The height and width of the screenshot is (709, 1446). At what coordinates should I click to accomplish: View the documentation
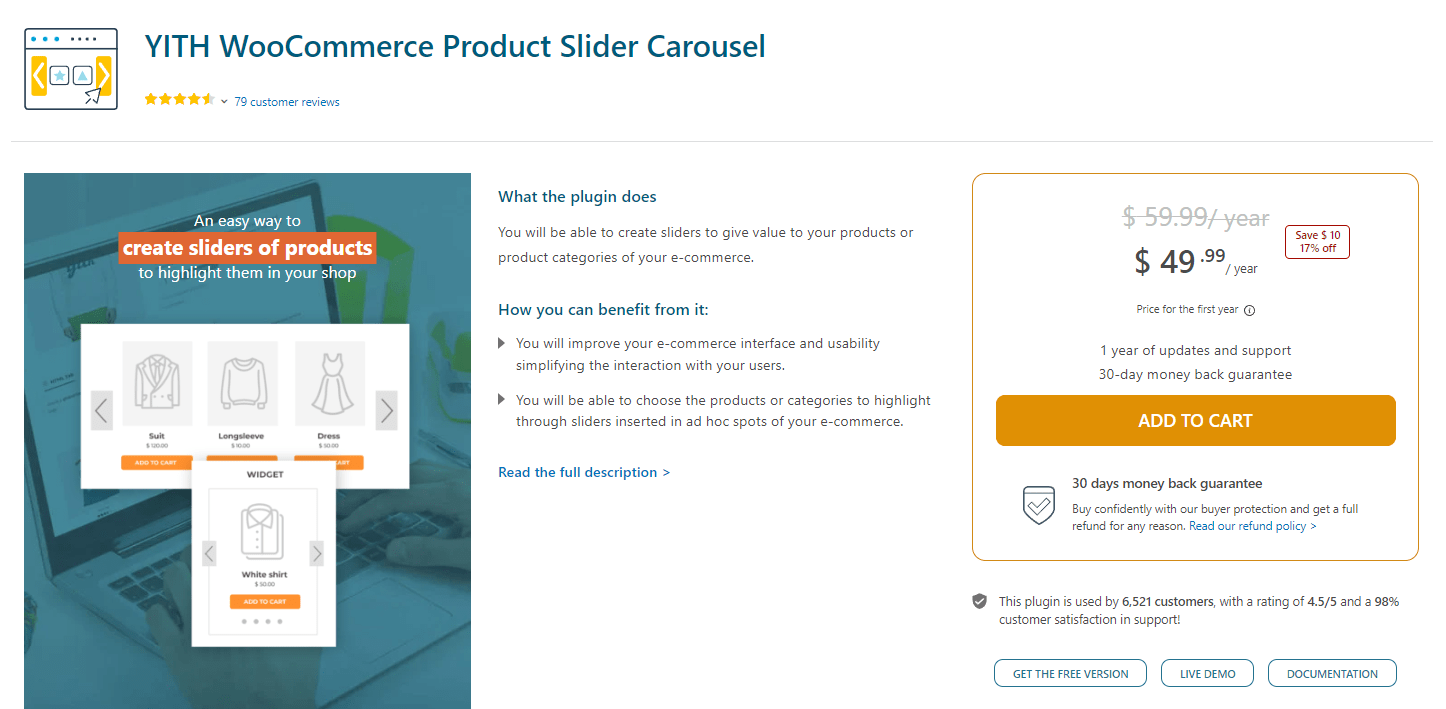(1331, 673)
